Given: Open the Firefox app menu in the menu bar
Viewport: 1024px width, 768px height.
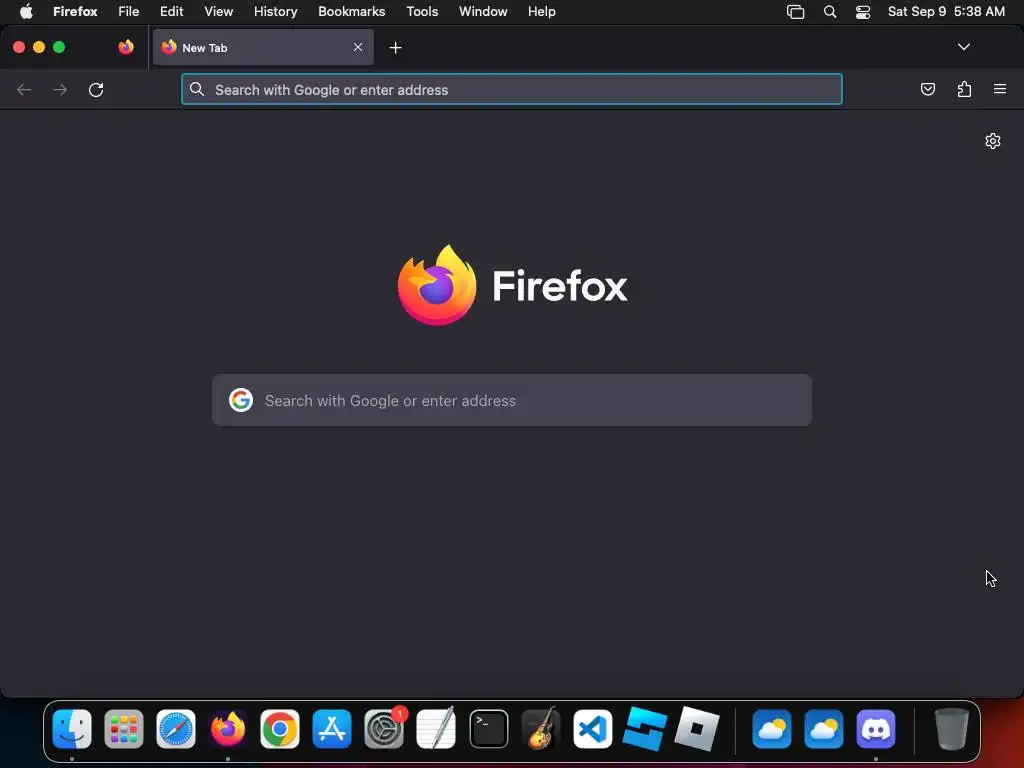Looking at the screenshot, I should (x=75, y=11).
